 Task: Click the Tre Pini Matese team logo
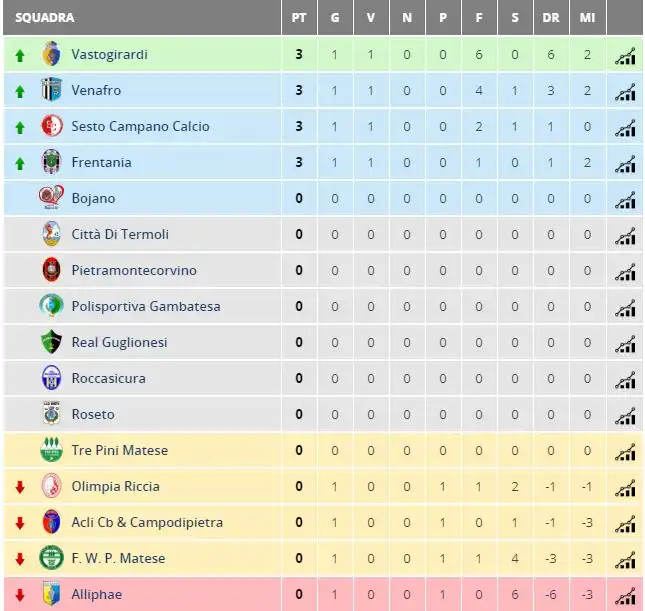tap(51, 450)
